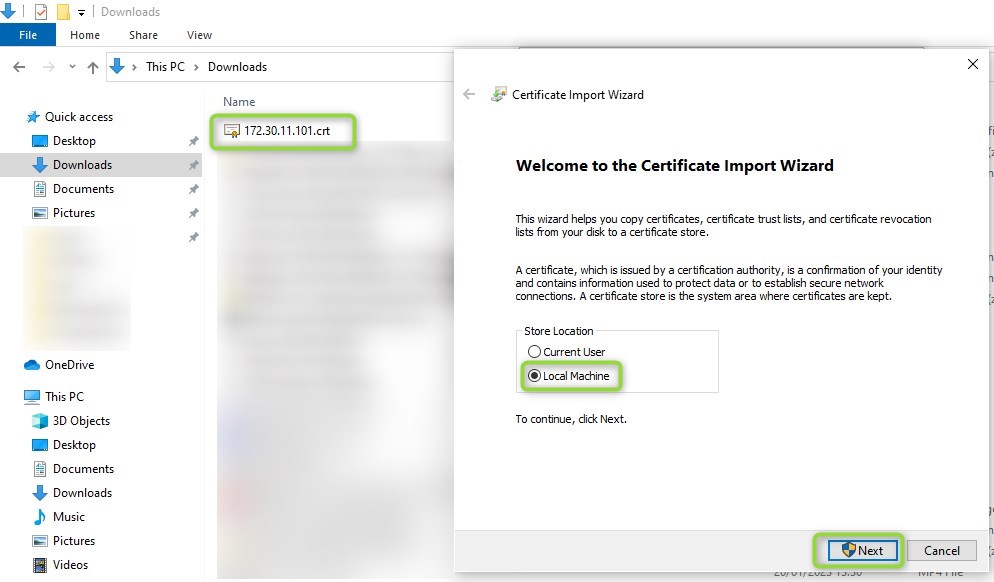Image resolution: width=994 pixels, height=582 pixels.
Task: Open Customize Quick Access Toolbar dropdown
Action: click(x=81, y=12)
